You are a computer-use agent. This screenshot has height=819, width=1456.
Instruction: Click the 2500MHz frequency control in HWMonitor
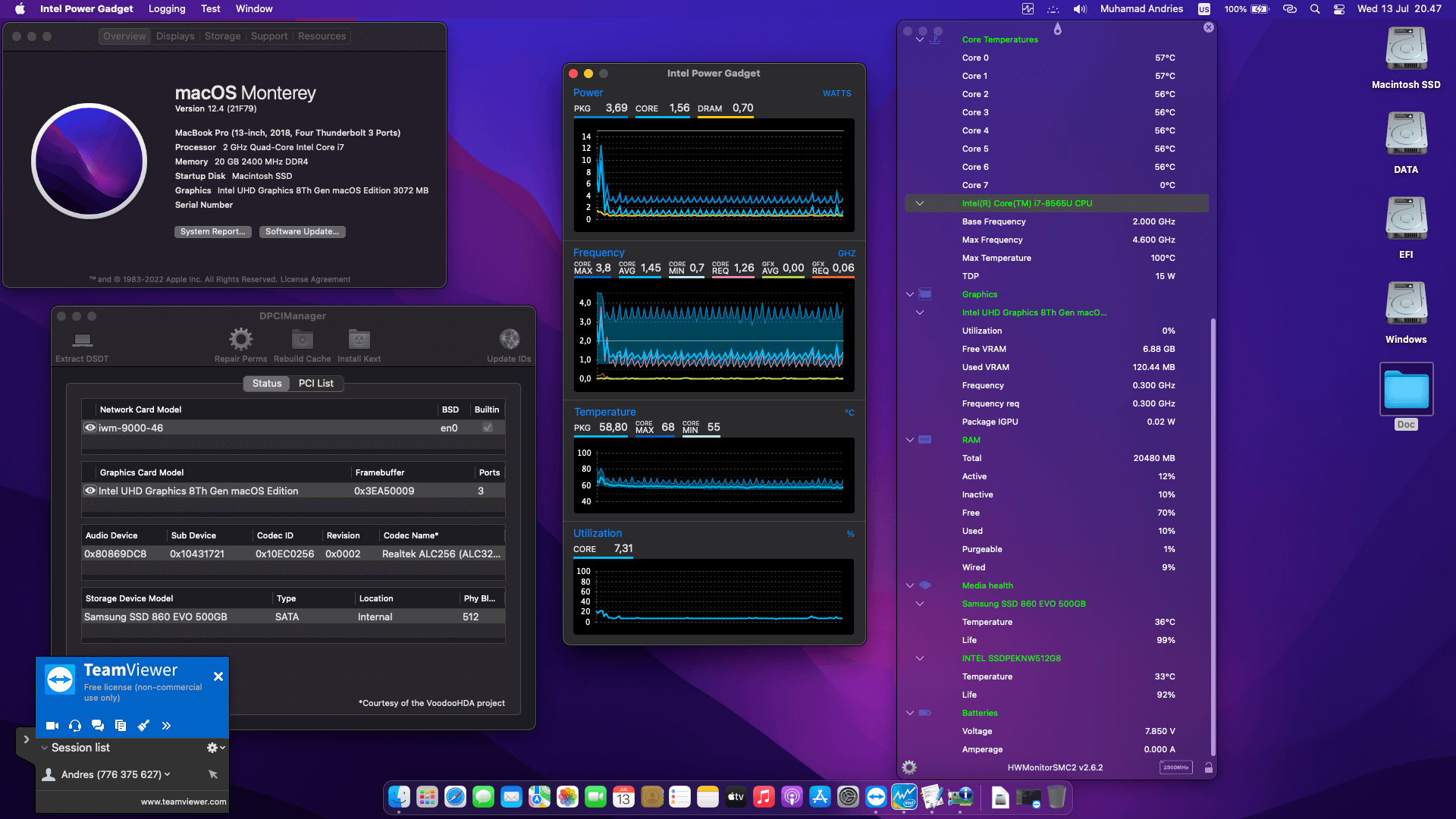pyautogui.click(x=1175, y=767)
